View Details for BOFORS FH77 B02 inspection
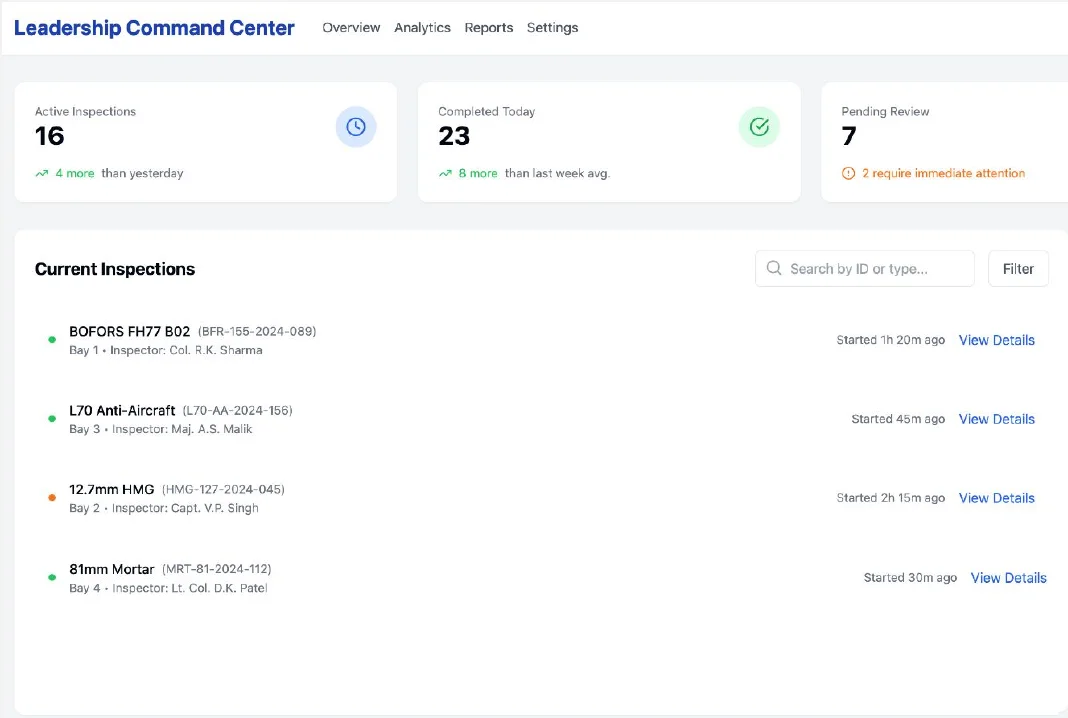This screenshot has width=1068, height=718. coord(996,340)
